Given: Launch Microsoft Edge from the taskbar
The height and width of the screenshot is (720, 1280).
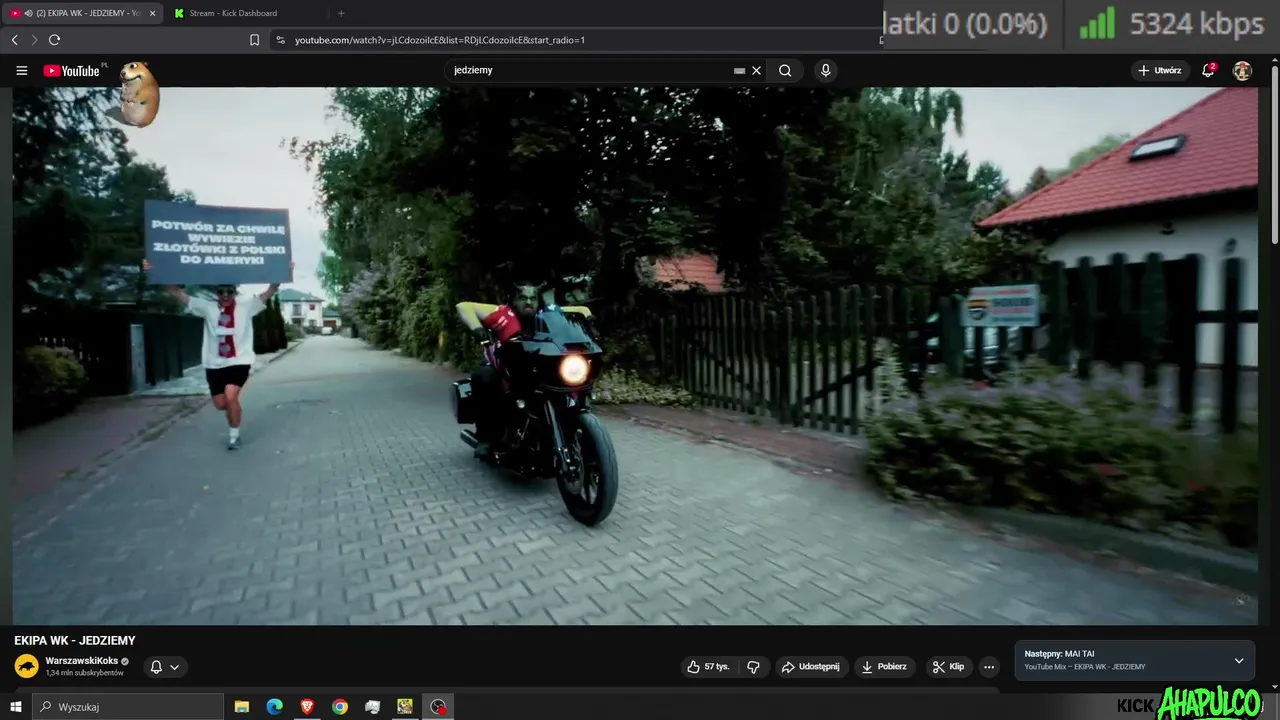Looking at the screenshot, I should [x=274, y=707].
